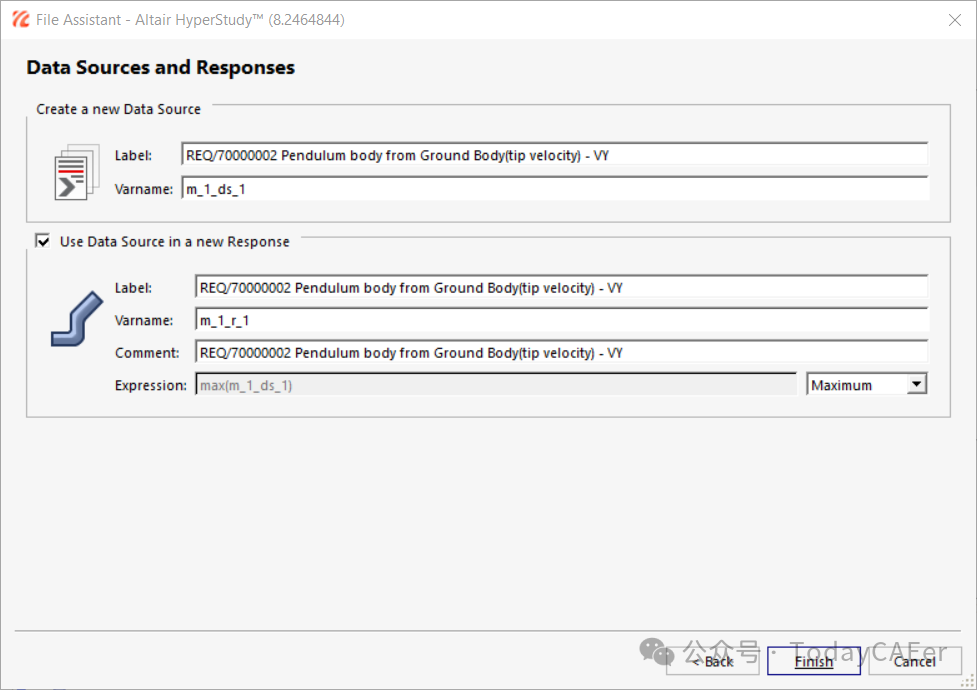Click the Altair HyperStudy logo in title bar

pyautogui.click(x=19, y=19)
